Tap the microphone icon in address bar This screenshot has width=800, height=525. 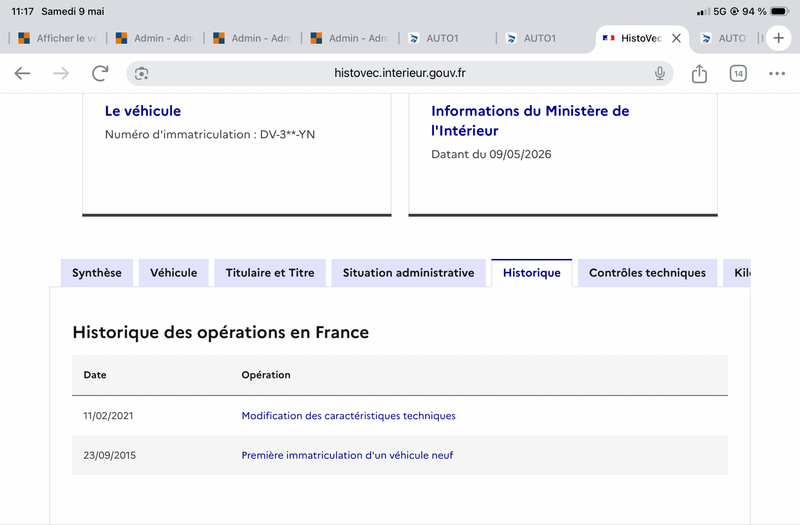coord(660,73)
